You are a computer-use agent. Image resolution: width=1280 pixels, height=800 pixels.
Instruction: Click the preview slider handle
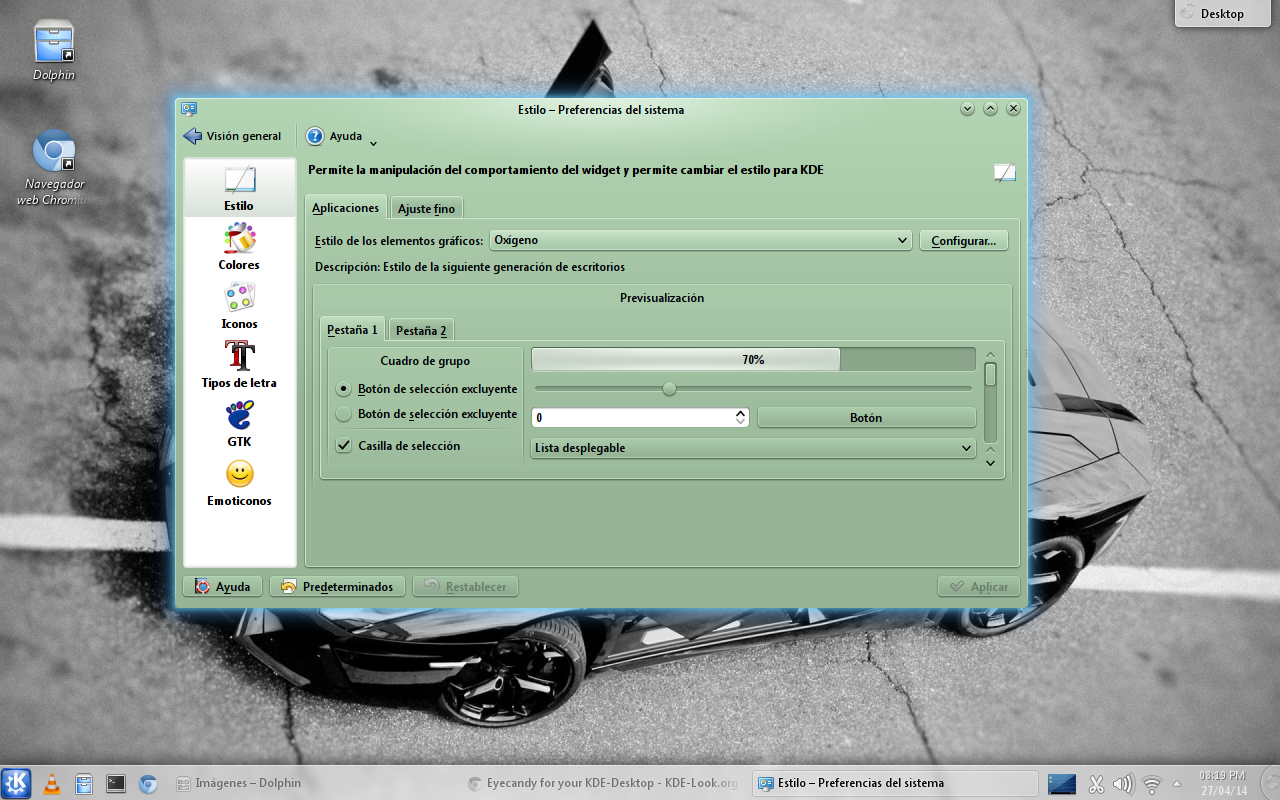point(669,388)
